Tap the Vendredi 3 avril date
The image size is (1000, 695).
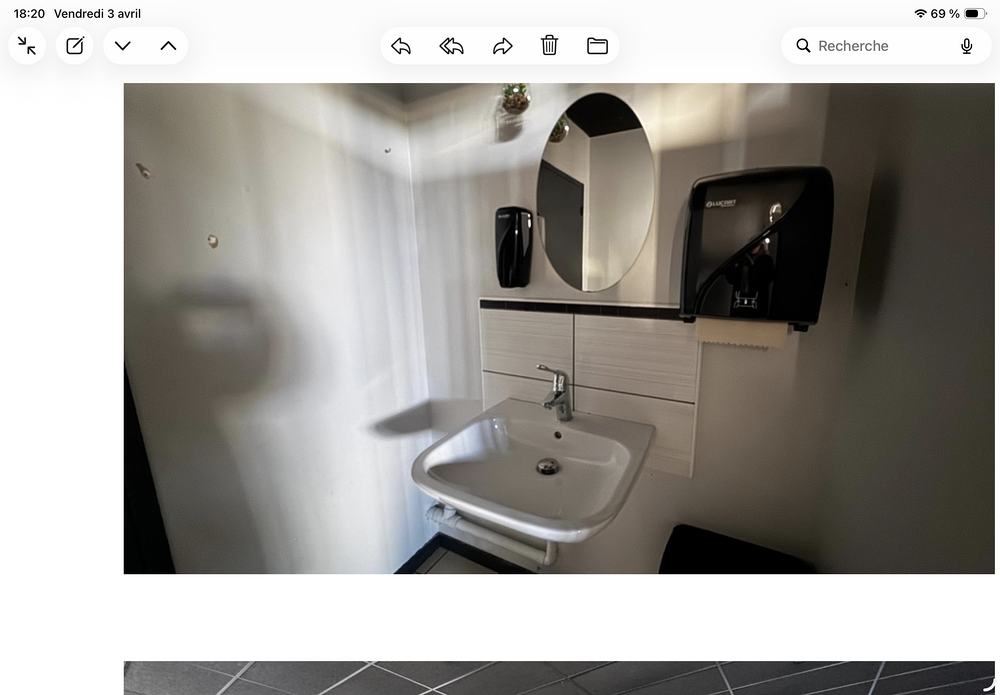click(98, 13)
